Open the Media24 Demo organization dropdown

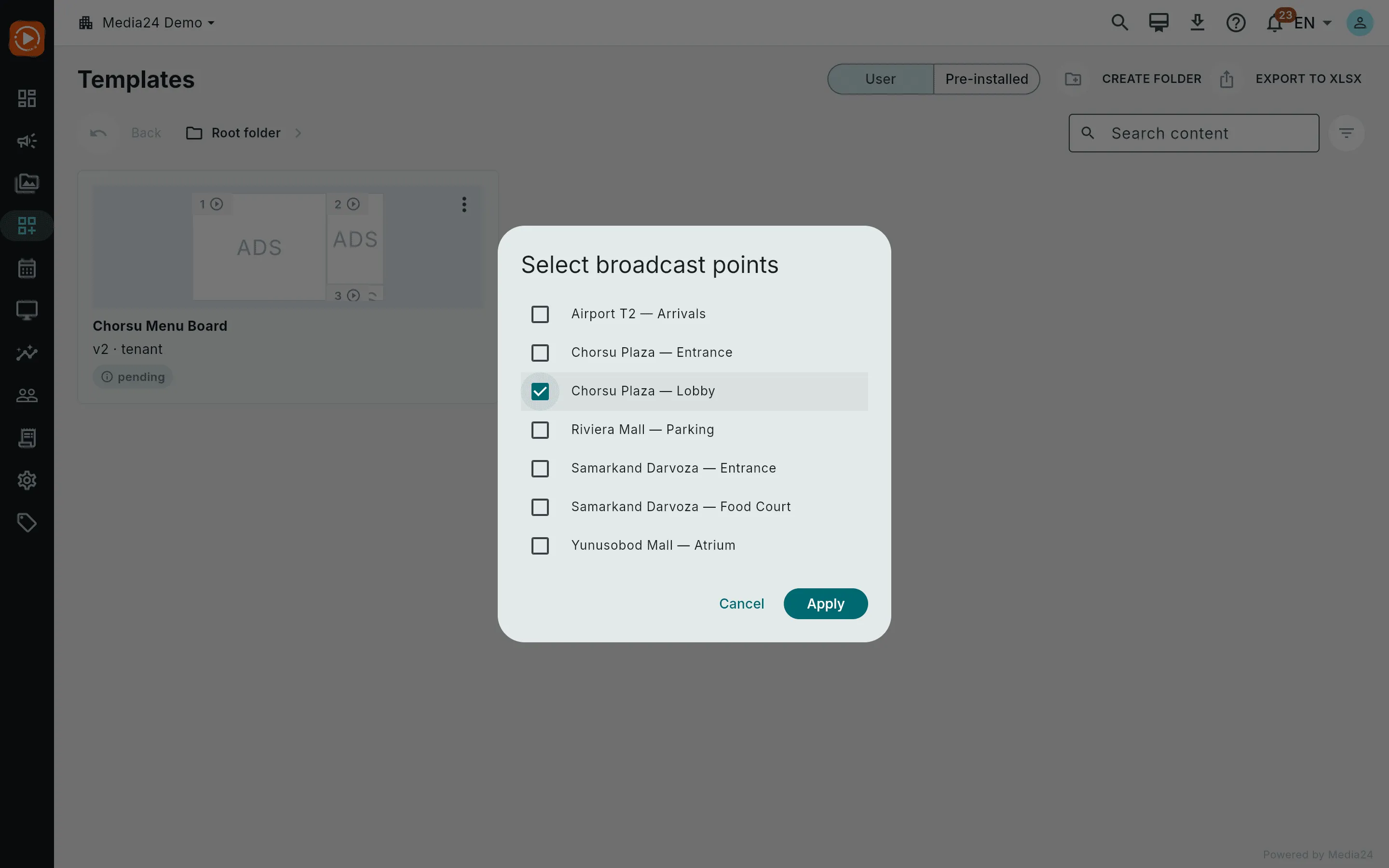[147, 22]
